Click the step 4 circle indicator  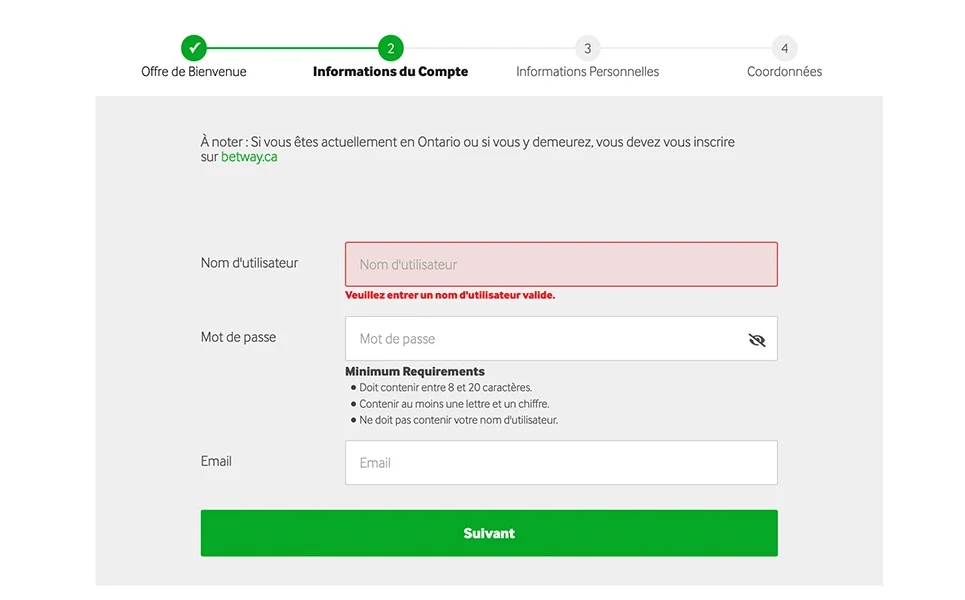click(784, 47)
